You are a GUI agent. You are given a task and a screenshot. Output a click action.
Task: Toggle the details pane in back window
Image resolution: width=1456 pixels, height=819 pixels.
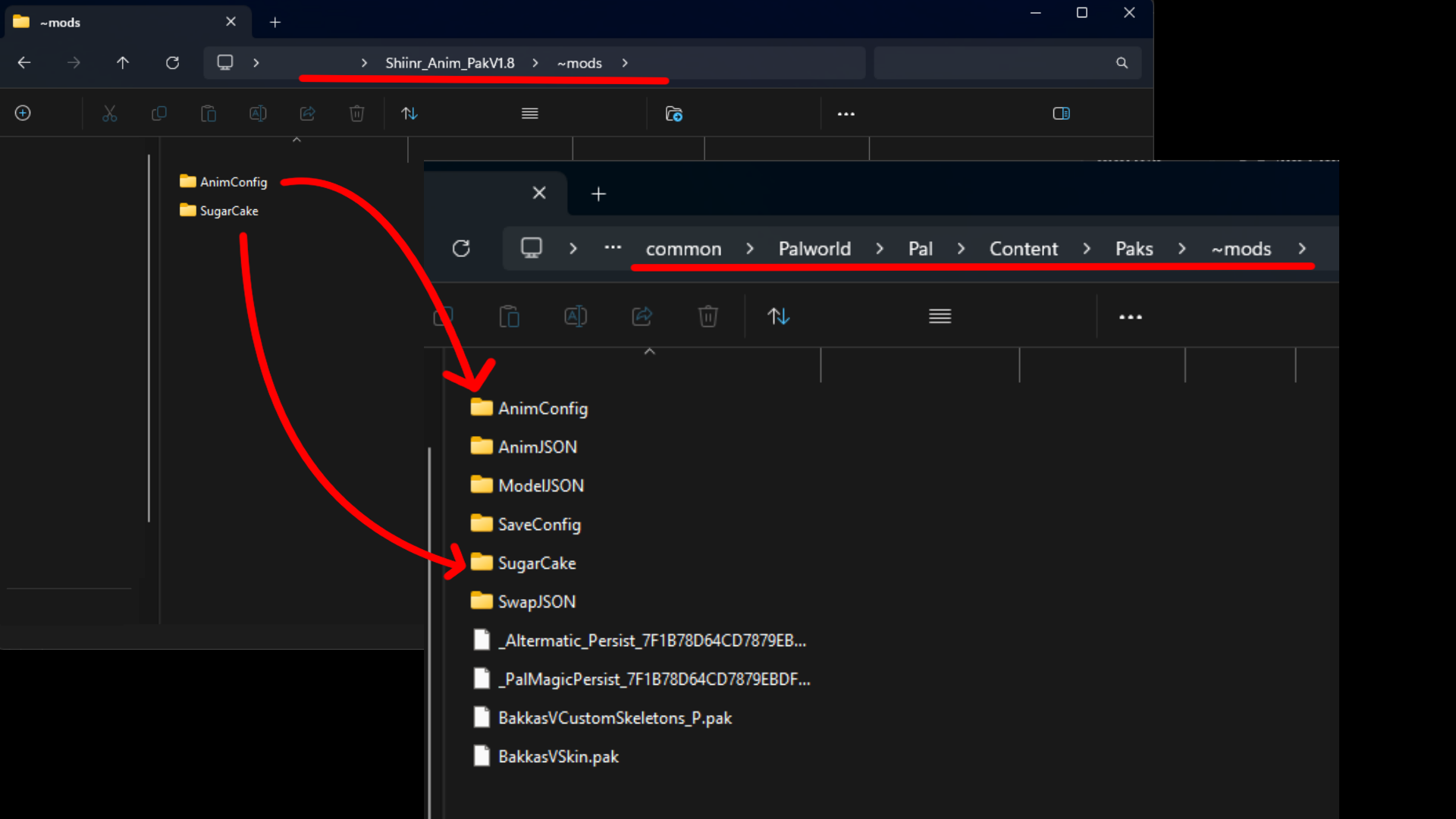point(1061,114)
